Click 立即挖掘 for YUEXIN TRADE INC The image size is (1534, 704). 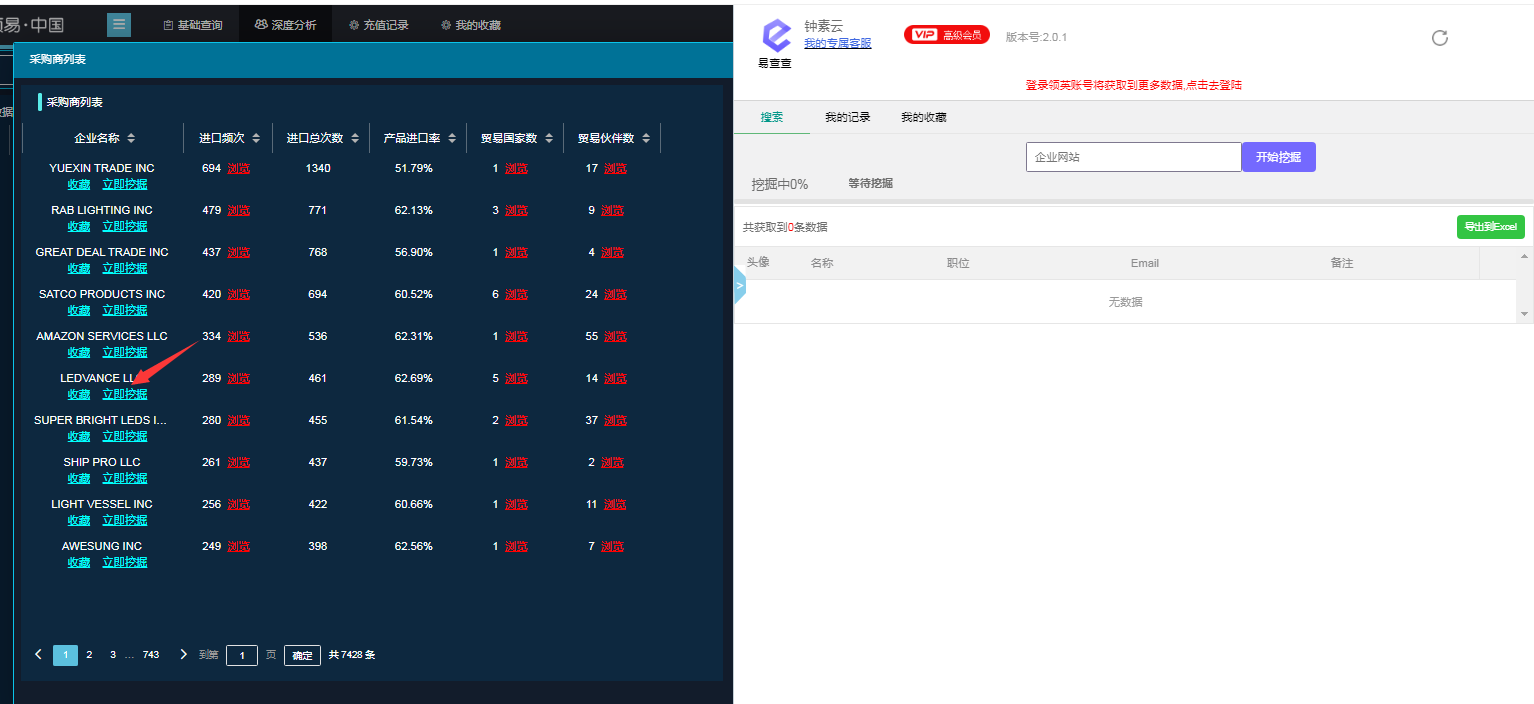[x=125, y=184]
